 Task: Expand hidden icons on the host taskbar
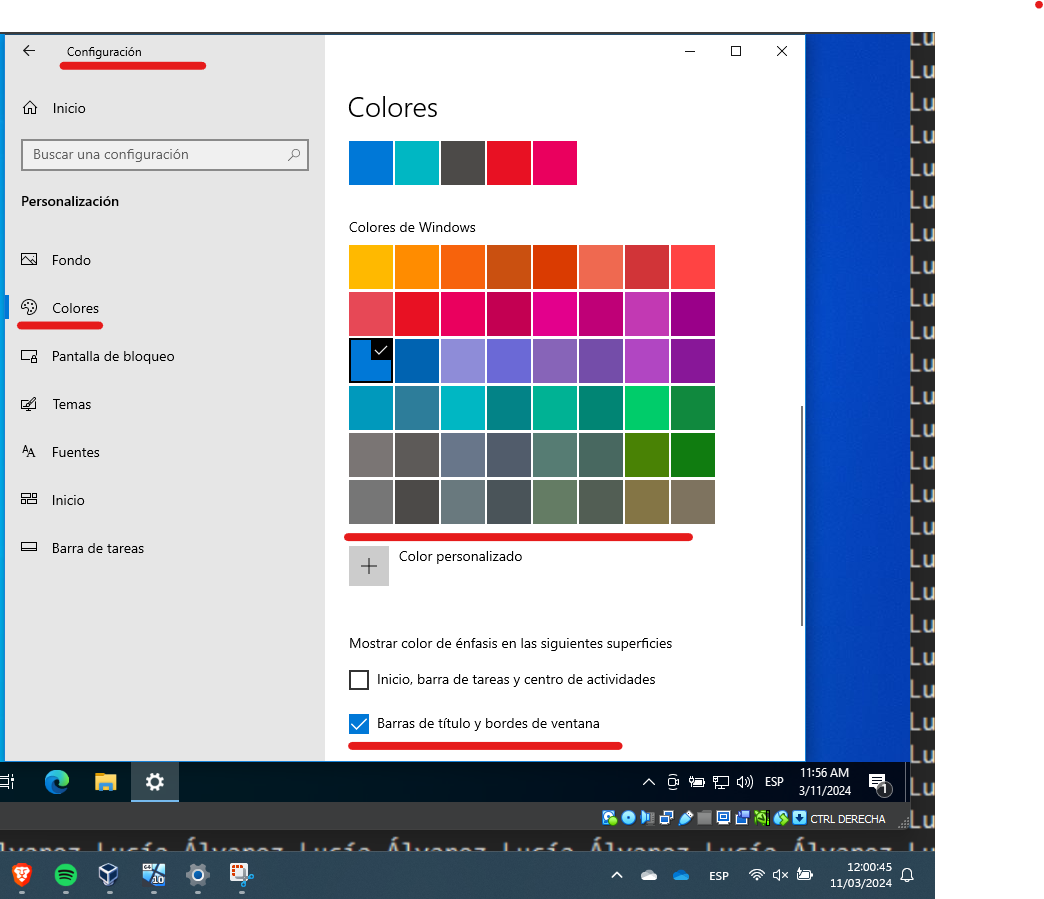pyautogui.click(x=617, y=874)
